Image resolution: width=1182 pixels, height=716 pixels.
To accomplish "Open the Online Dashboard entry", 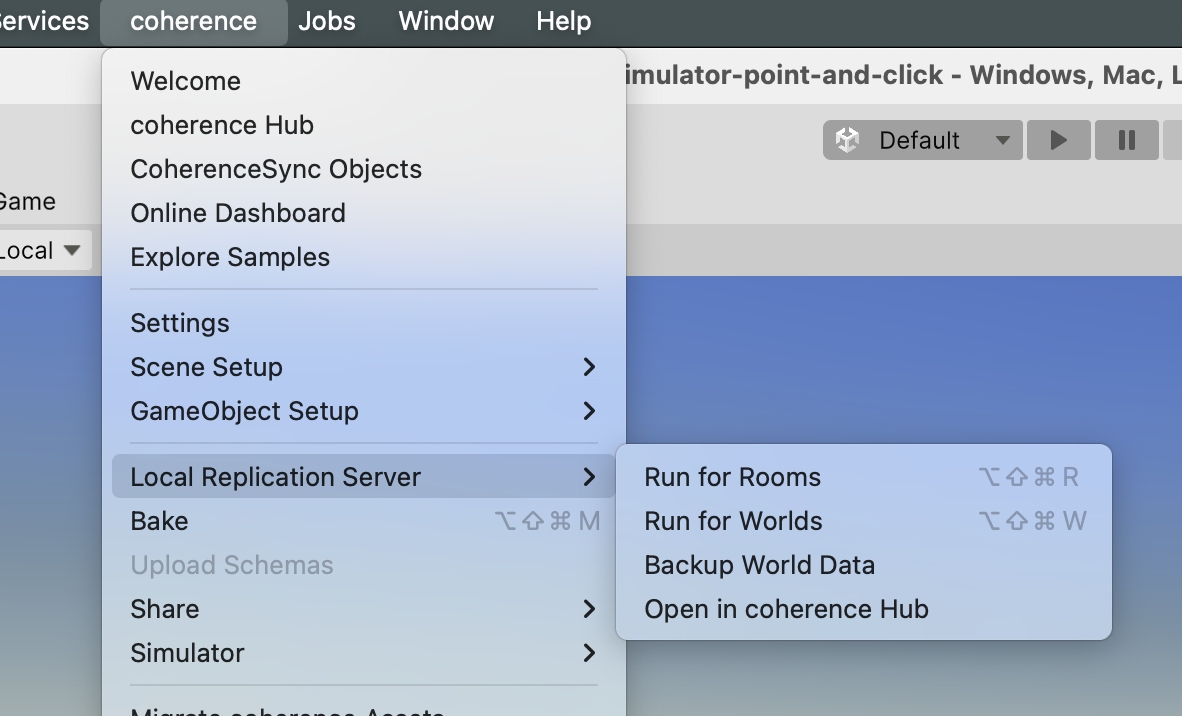I will 238,213.
